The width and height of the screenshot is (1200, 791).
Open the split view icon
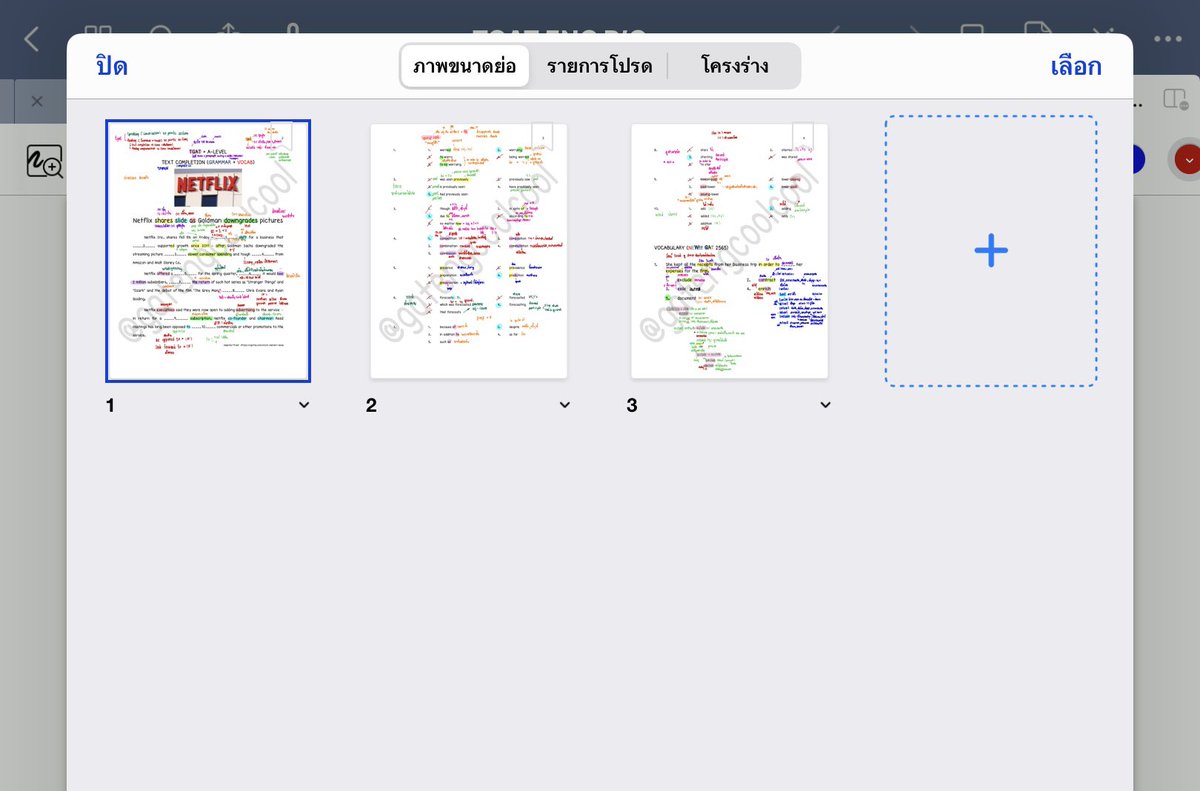[x=1175, y=98]
